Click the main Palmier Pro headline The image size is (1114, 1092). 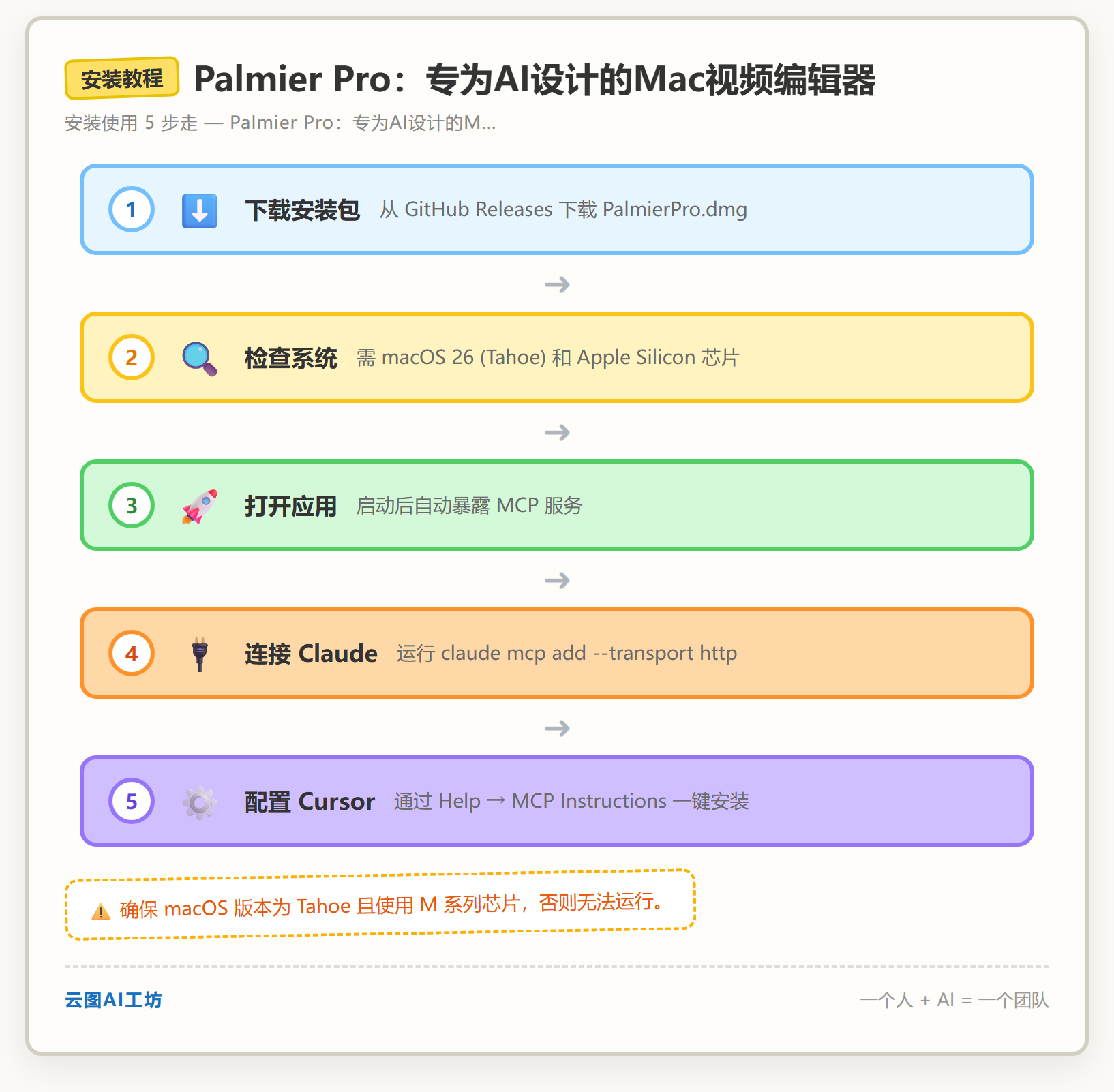[535, 79]
